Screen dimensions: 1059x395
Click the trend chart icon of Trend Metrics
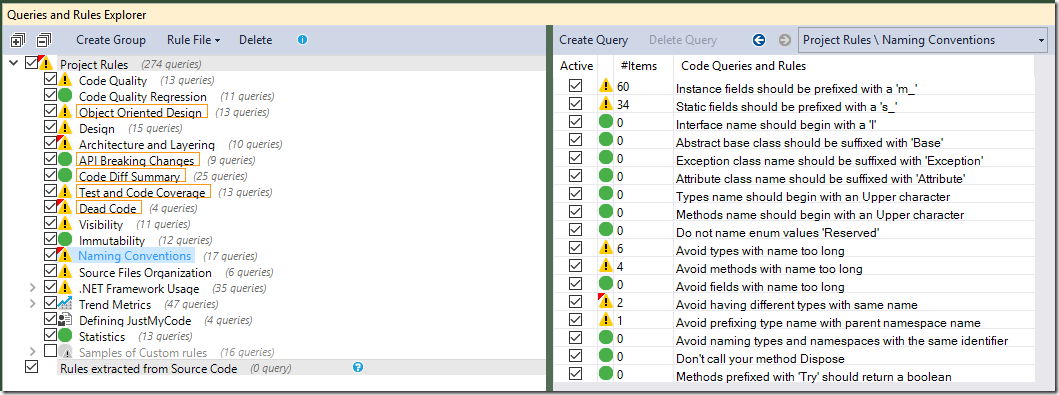click(x=65, y=304)
